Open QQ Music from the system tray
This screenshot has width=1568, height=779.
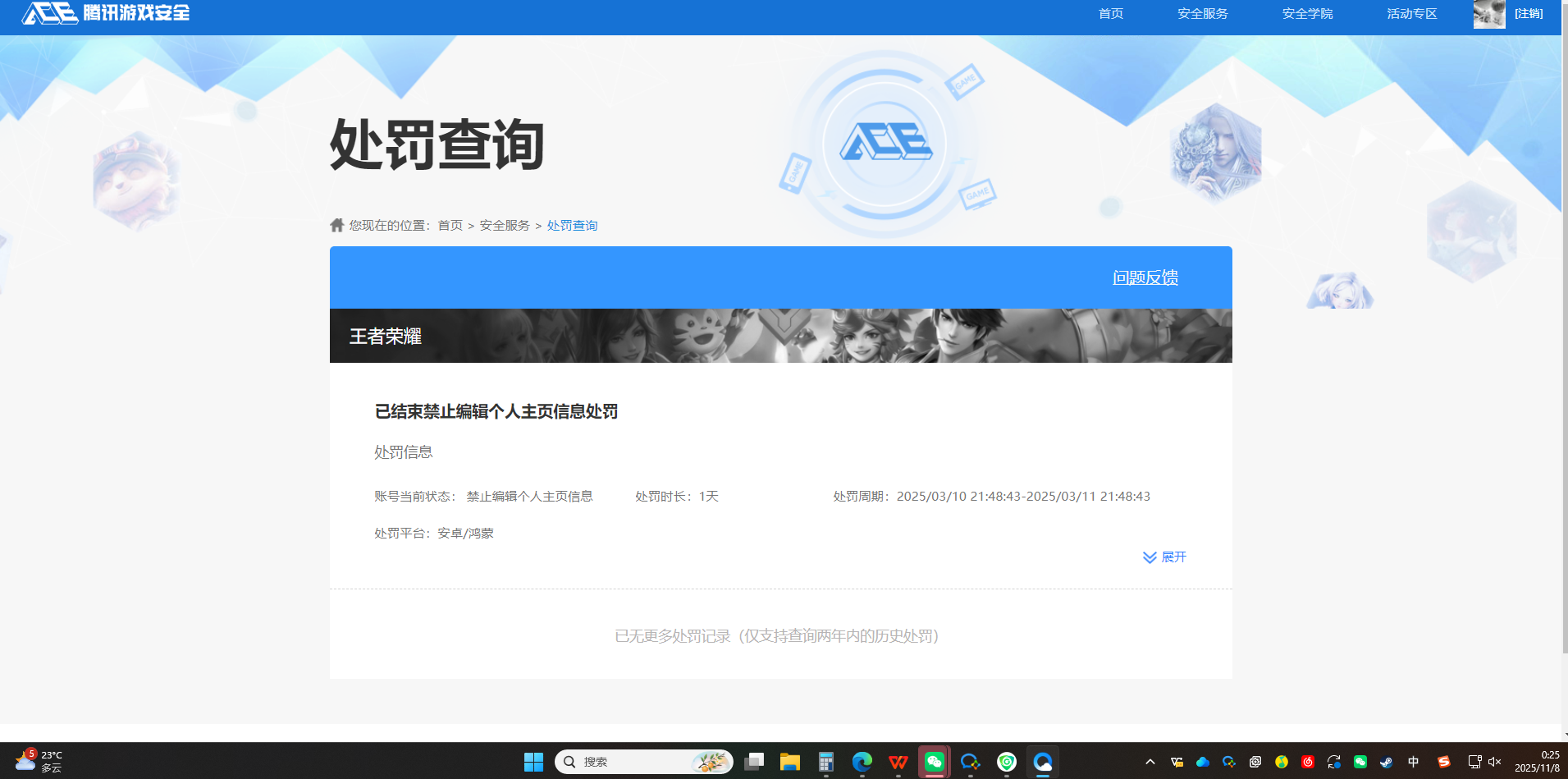click(1282, 762)
